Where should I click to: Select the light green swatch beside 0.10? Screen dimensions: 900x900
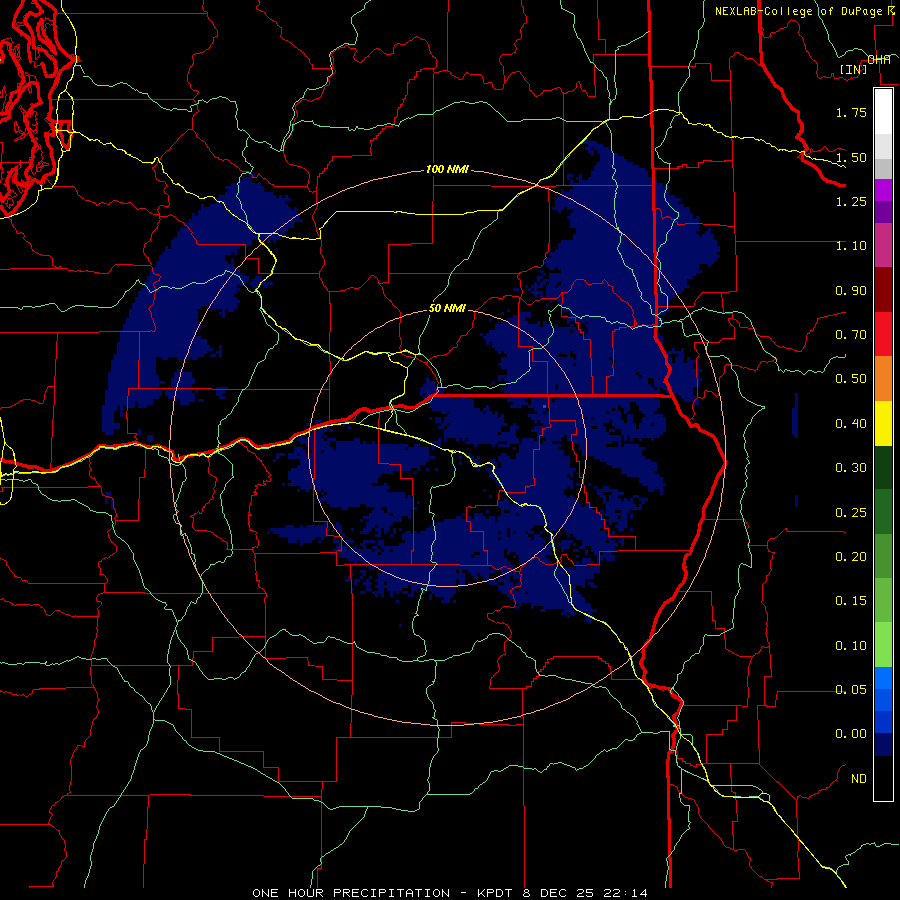[883, 645]
